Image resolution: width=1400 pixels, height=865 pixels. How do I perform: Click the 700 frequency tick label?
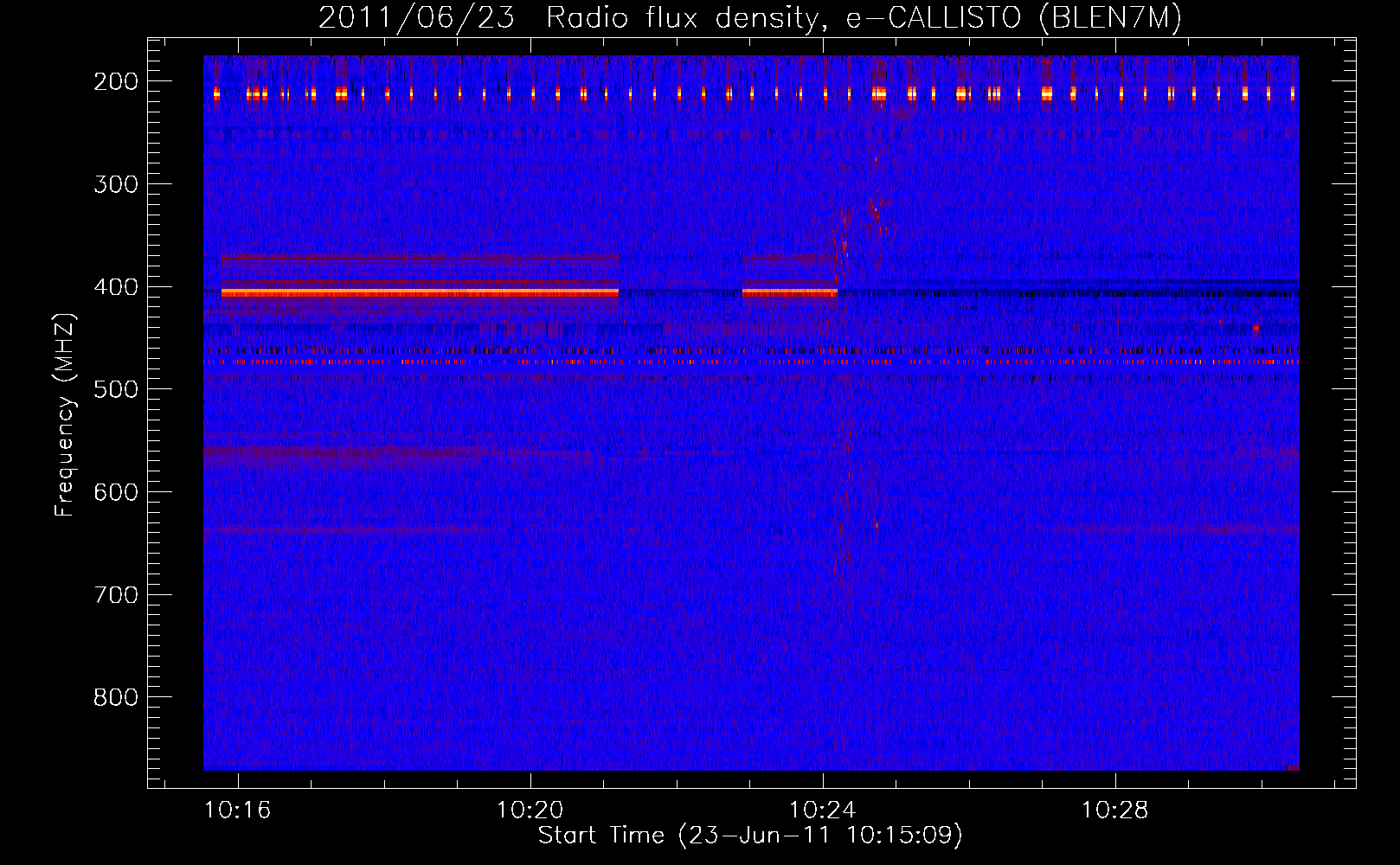[116, 595]
